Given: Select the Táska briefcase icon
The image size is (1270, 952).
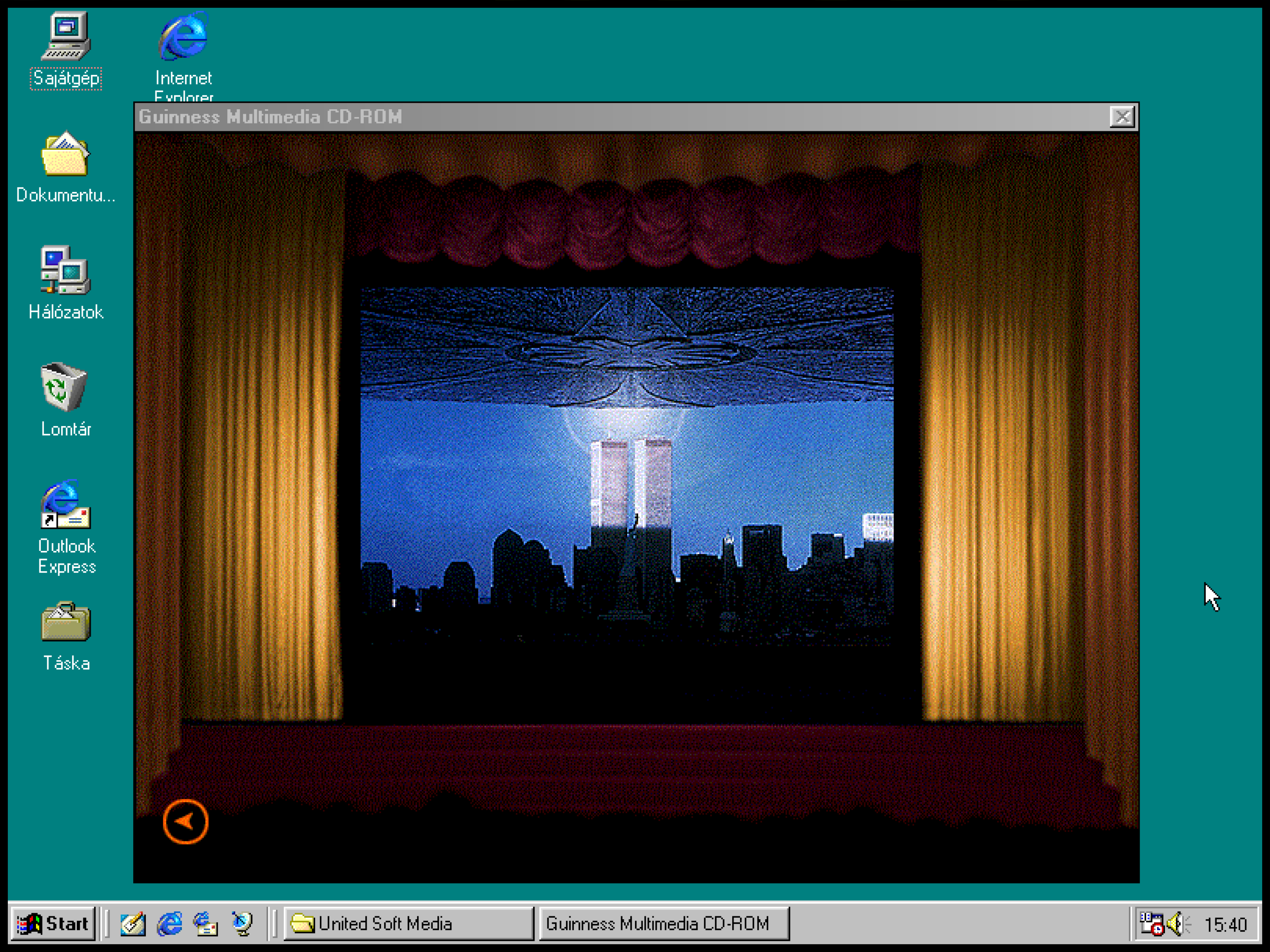Looking at the screenshot, I should [x=66, y=623].
